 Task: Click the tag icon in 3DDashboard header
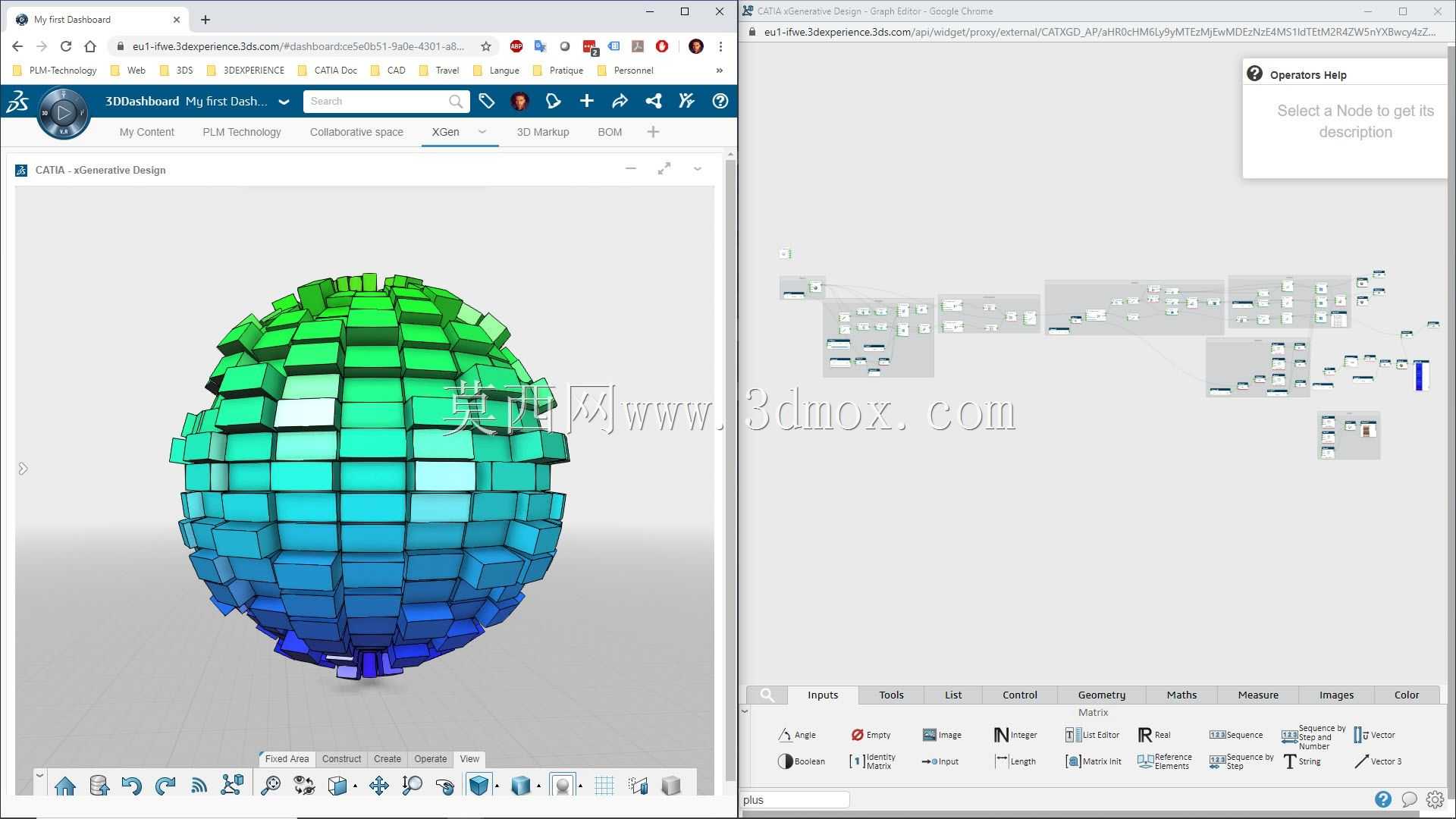click(x=487, y=101)
